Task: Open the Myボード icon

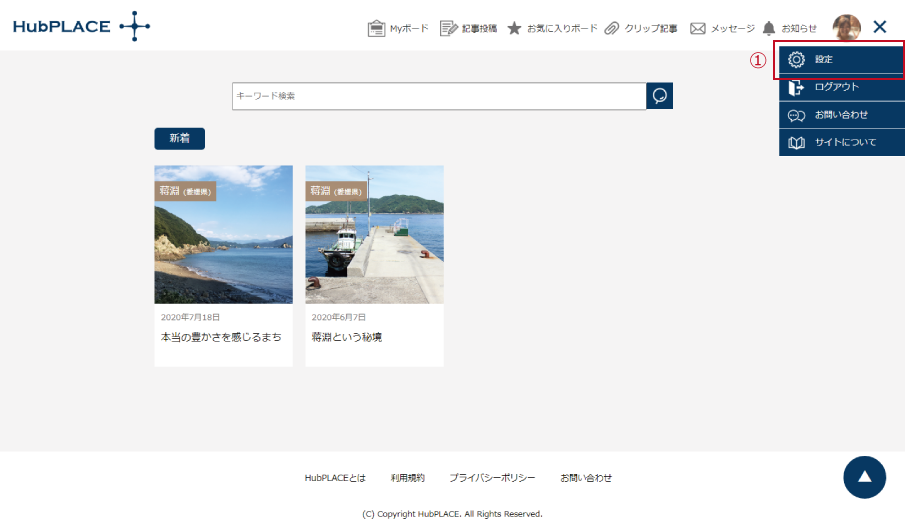Action: coord(376,28)
